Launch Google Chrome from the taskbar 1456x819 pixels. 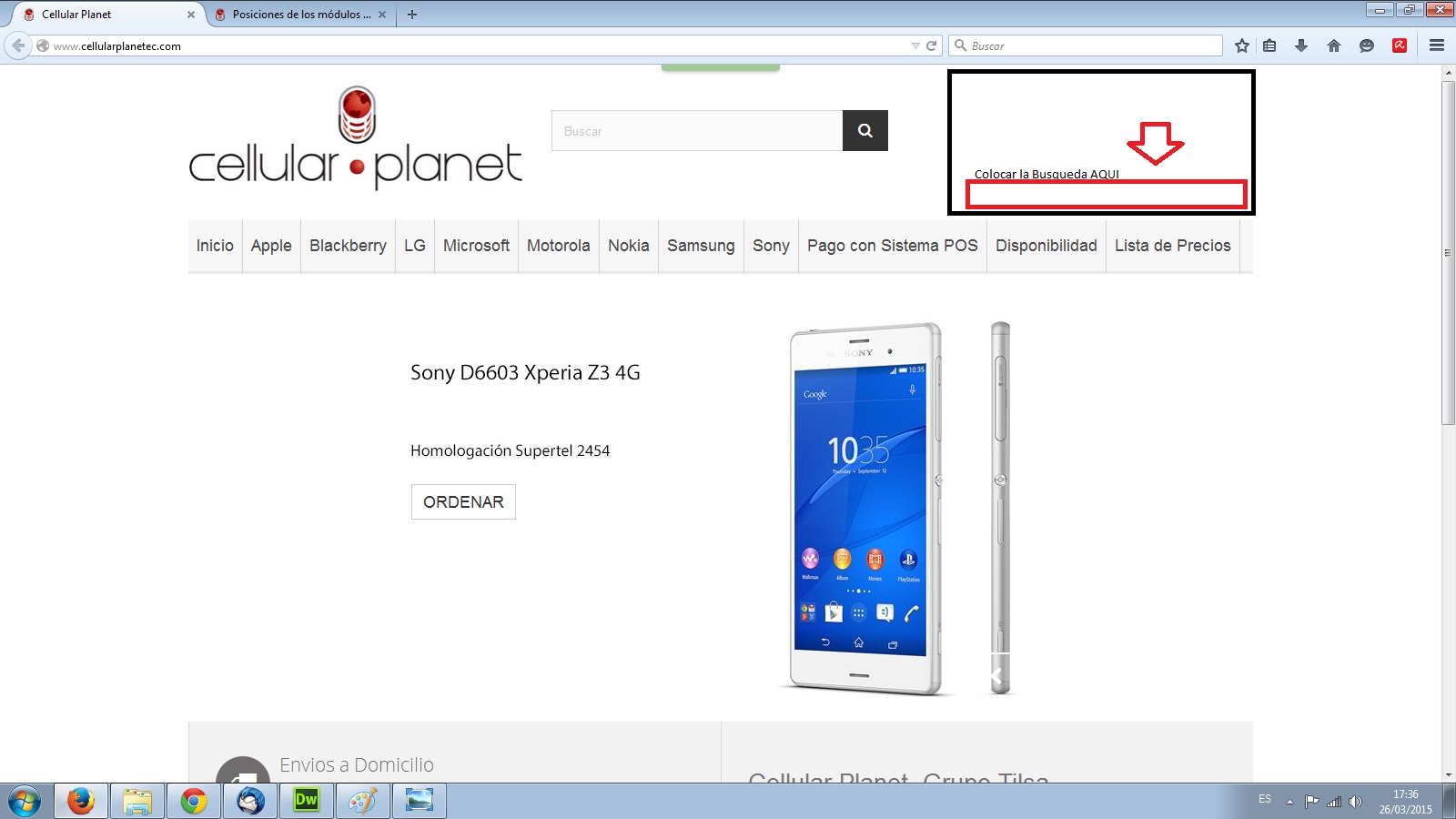click(x=194, y=802)
